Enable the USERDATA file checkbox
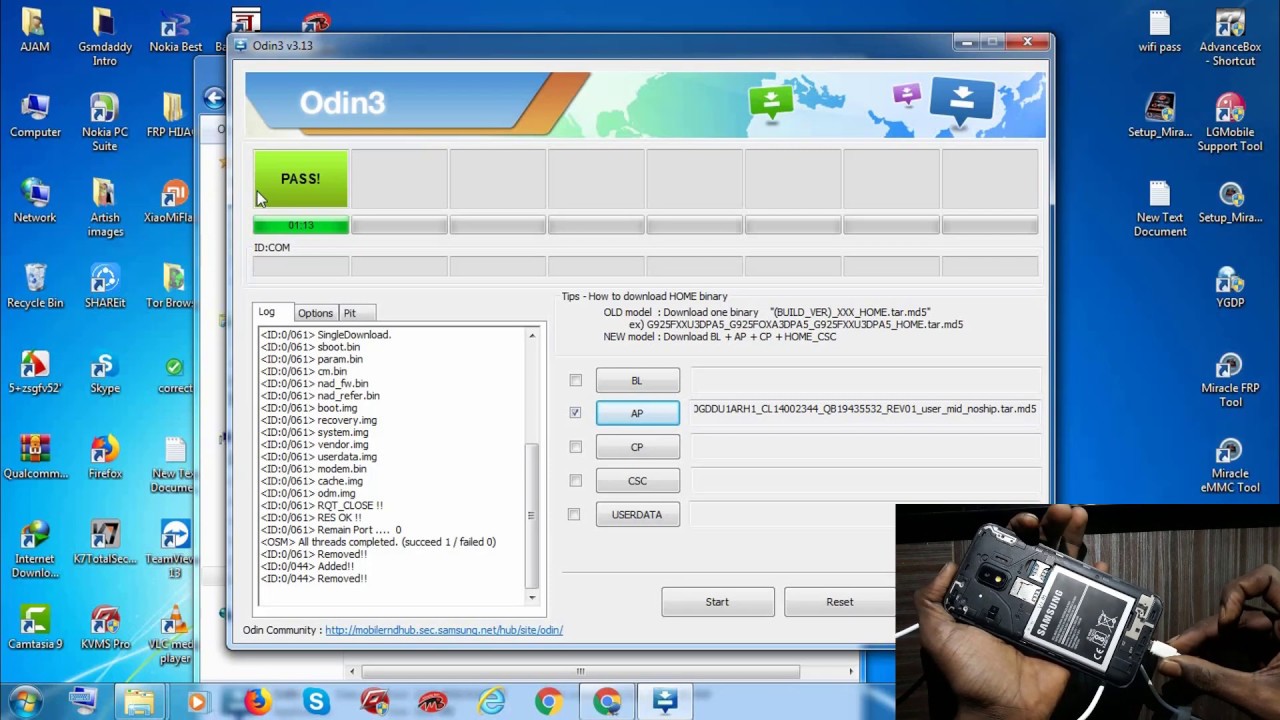Image resolution: width=1280 pixels, height=720 pixels. click(x=574, y=514)
